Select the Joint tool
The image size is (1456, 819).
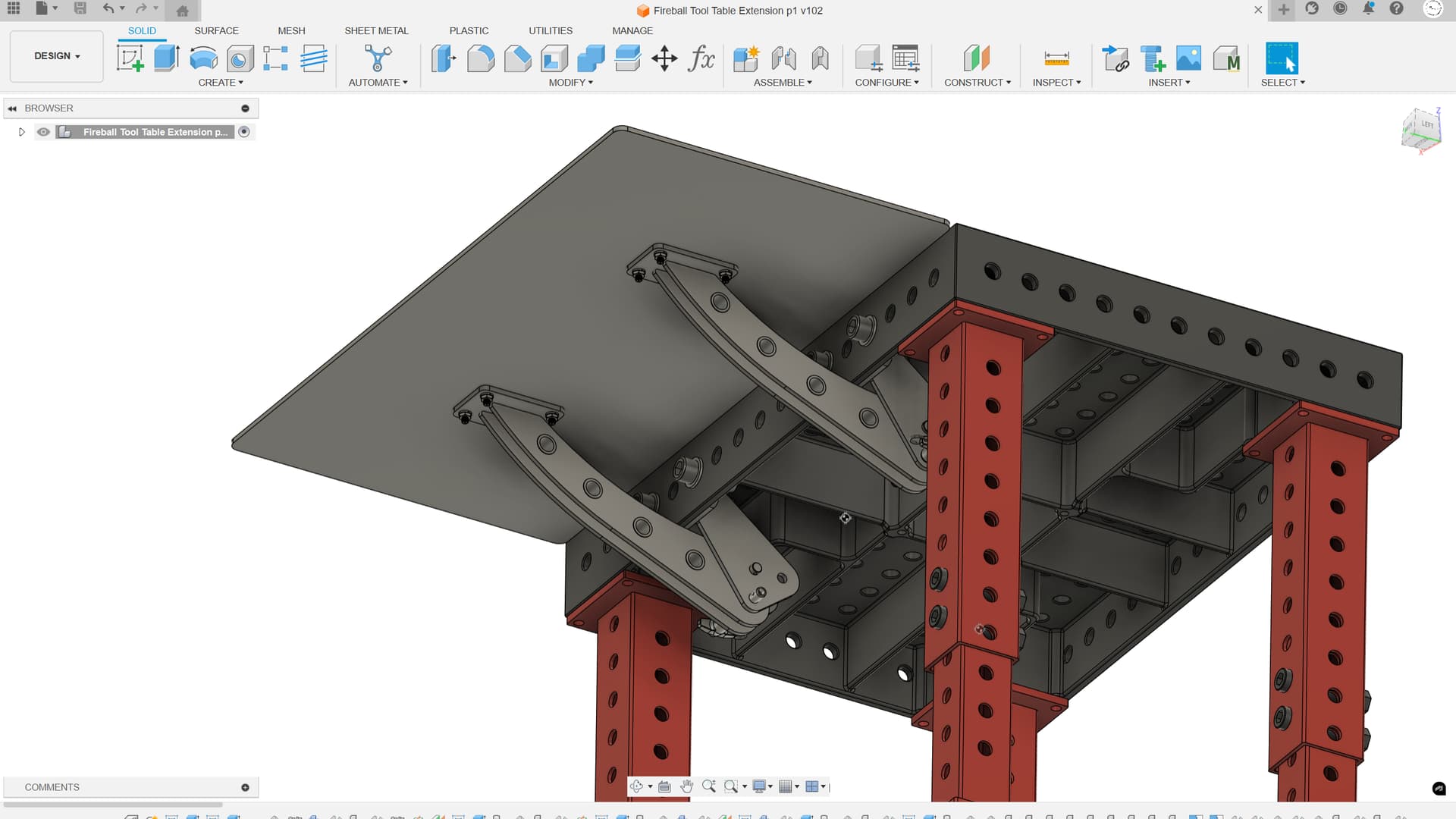click(783, 58)
